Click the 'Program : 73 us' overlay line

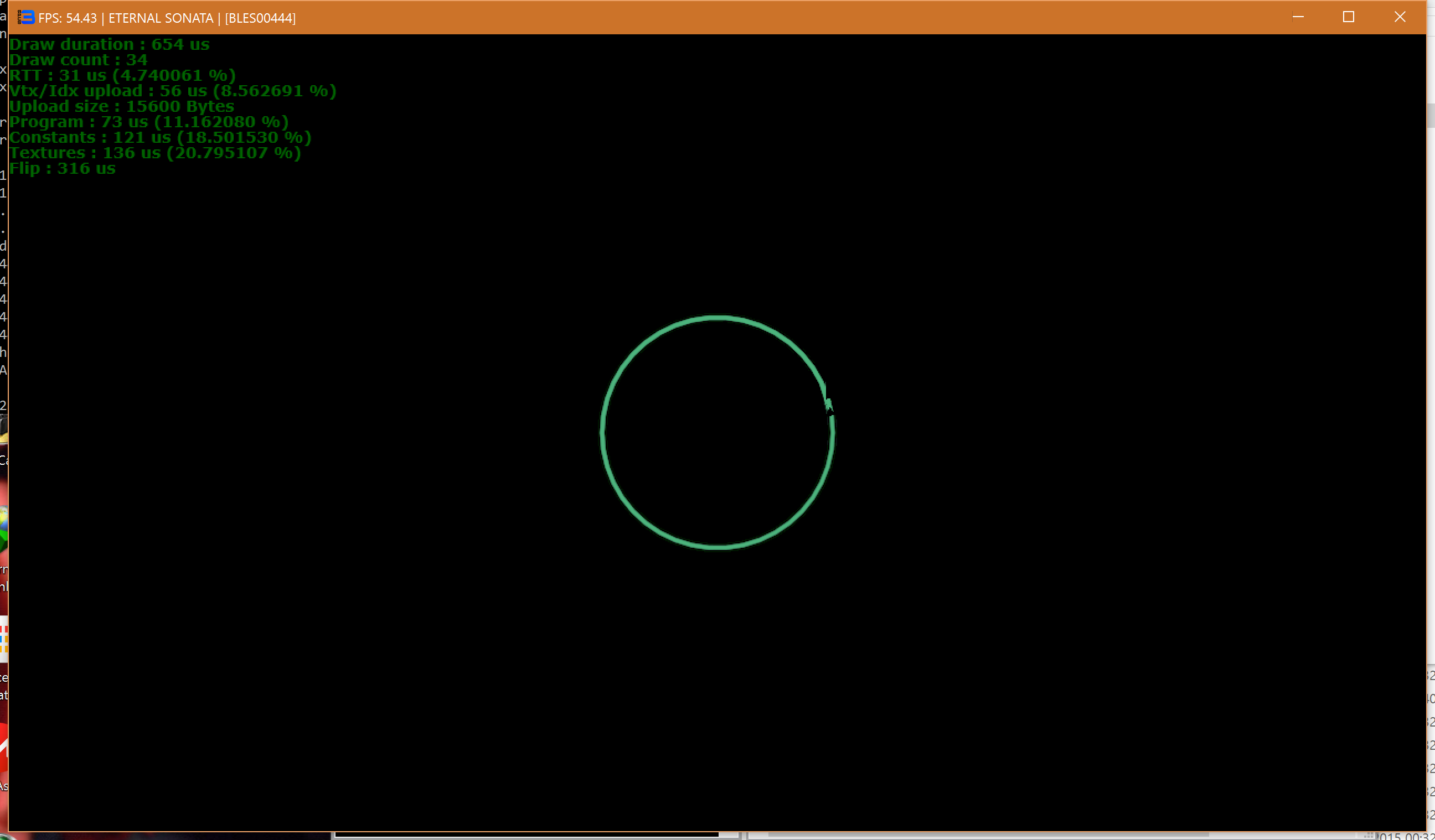[148, 122]
